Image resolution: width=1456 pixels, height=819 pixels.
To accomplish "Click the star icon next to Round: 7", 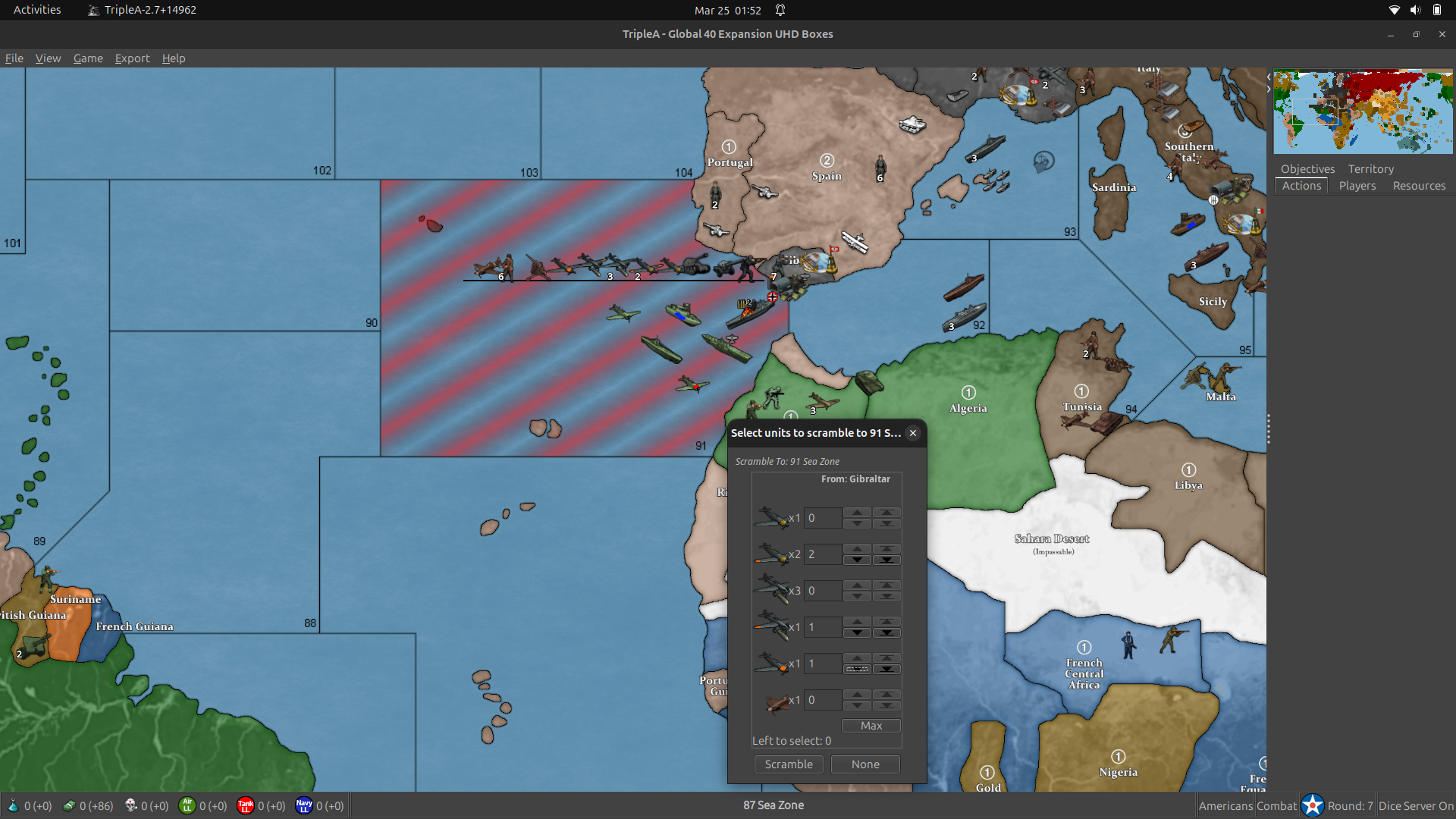I will point(1313,805).
